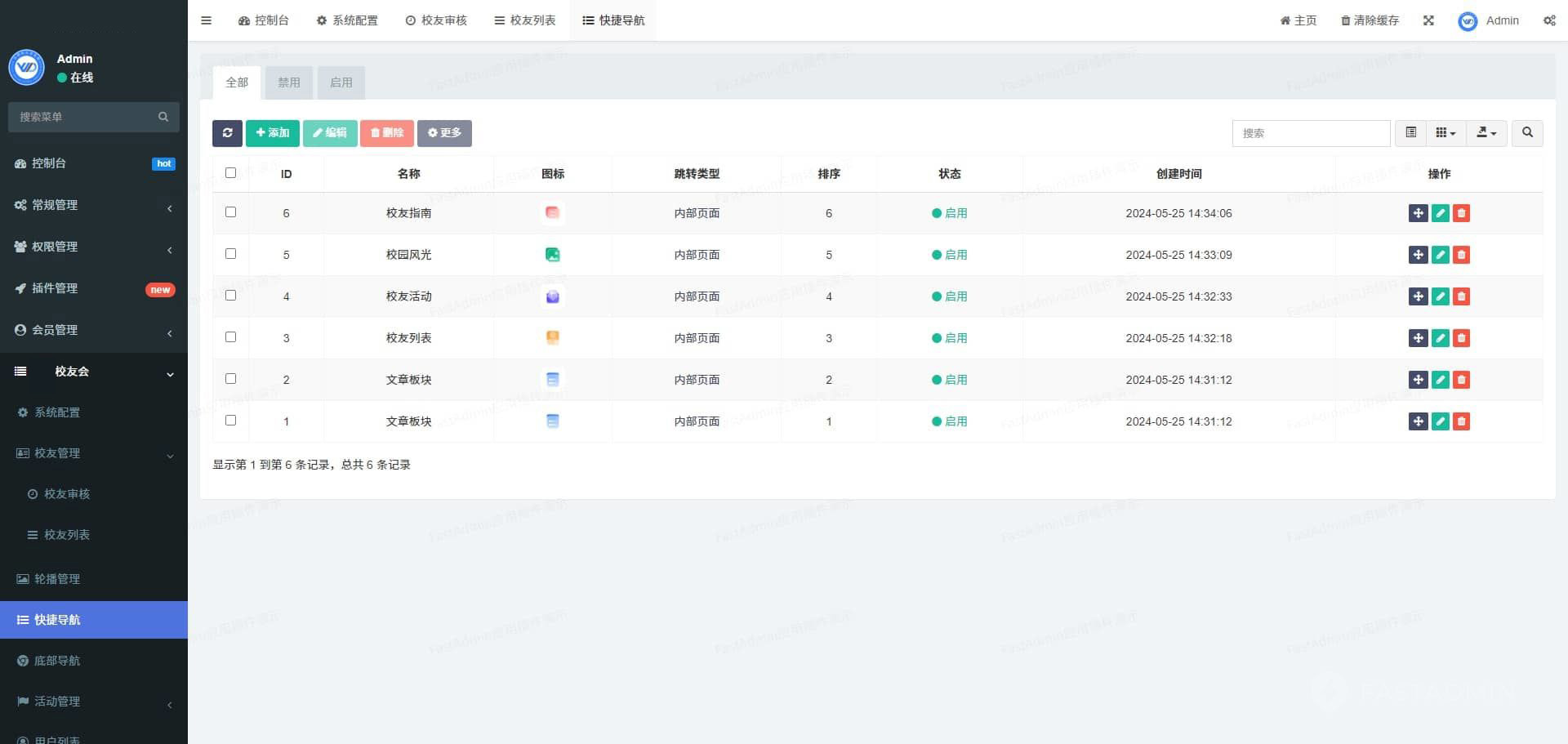This screenshot has height=744, width=1568.
Task: Delete the 校友活动 row with trash icon
Action: point(1462,296)
